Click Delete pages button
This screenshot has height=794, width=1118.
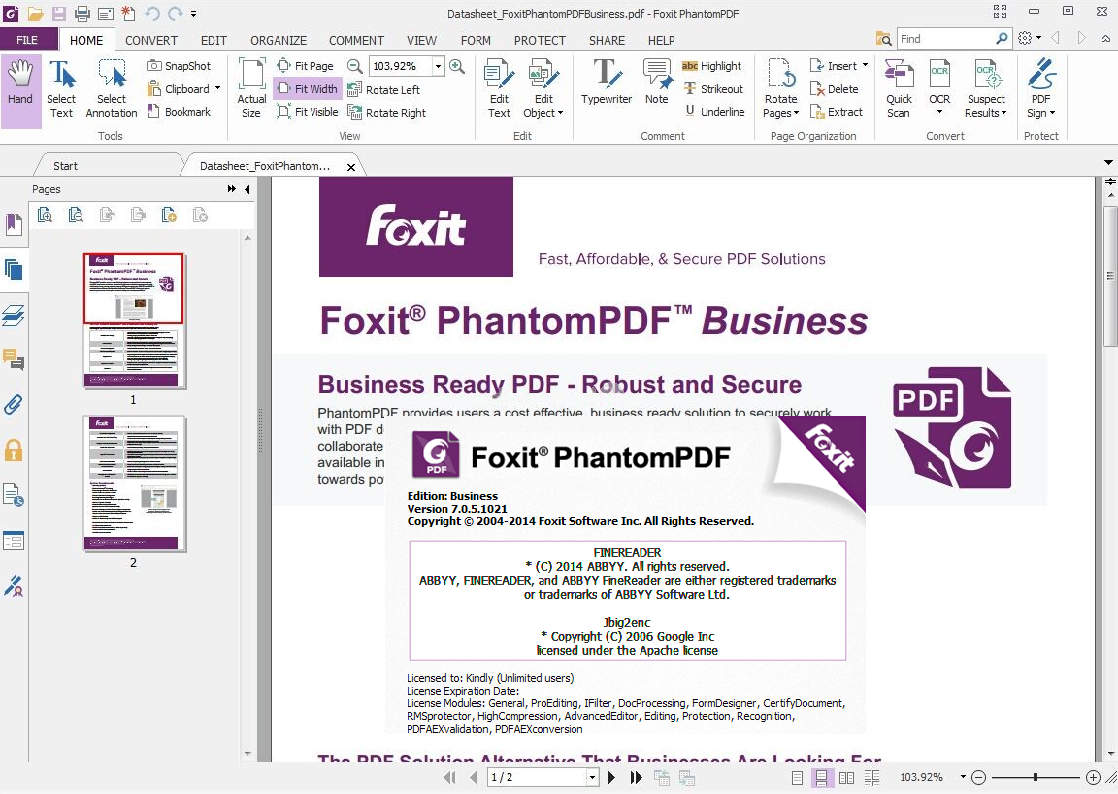click(834, 89)
